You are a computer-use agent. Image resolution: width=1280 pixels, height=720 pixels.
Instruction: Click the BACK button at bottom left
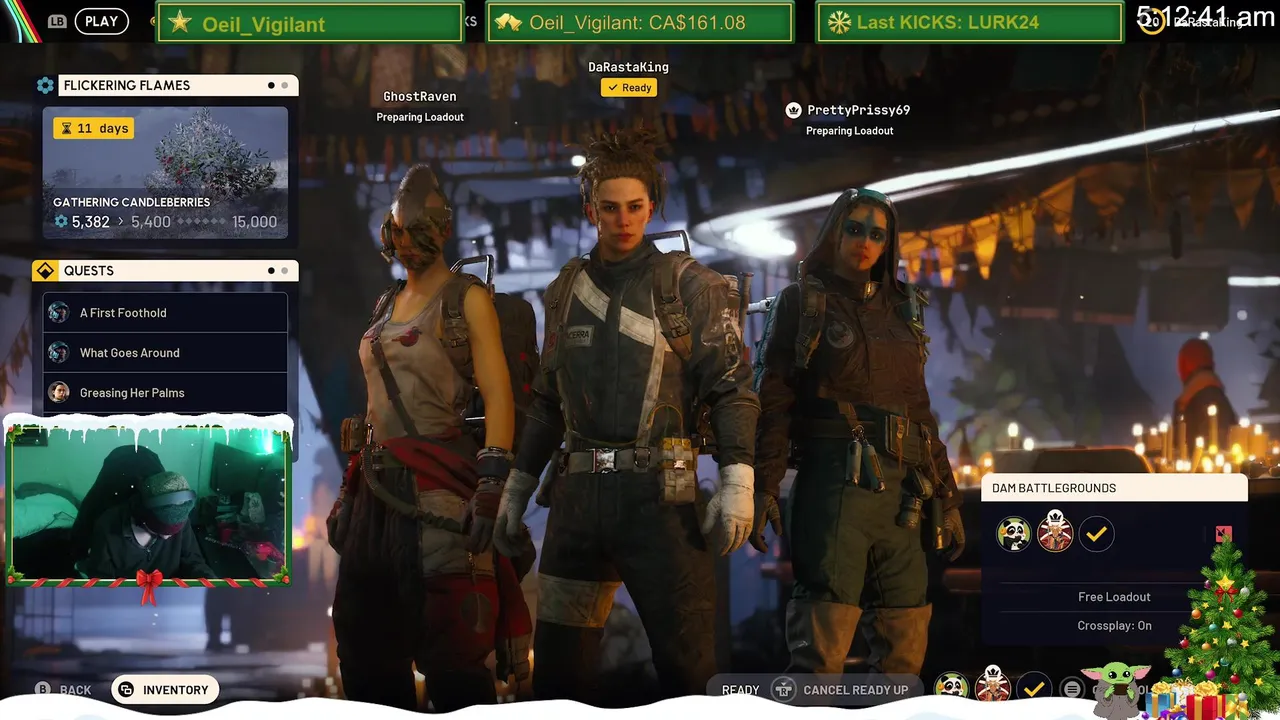[x=63, y=690]
